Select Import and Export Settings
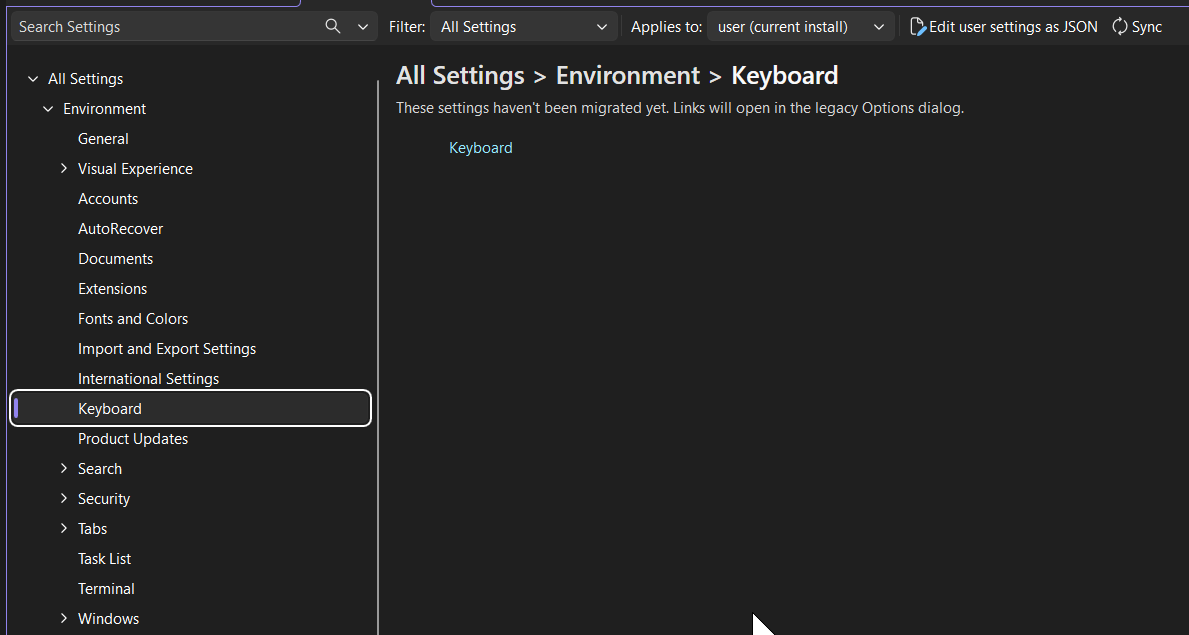The width and height of the screenshot is (1189, 635). point(167,349)
